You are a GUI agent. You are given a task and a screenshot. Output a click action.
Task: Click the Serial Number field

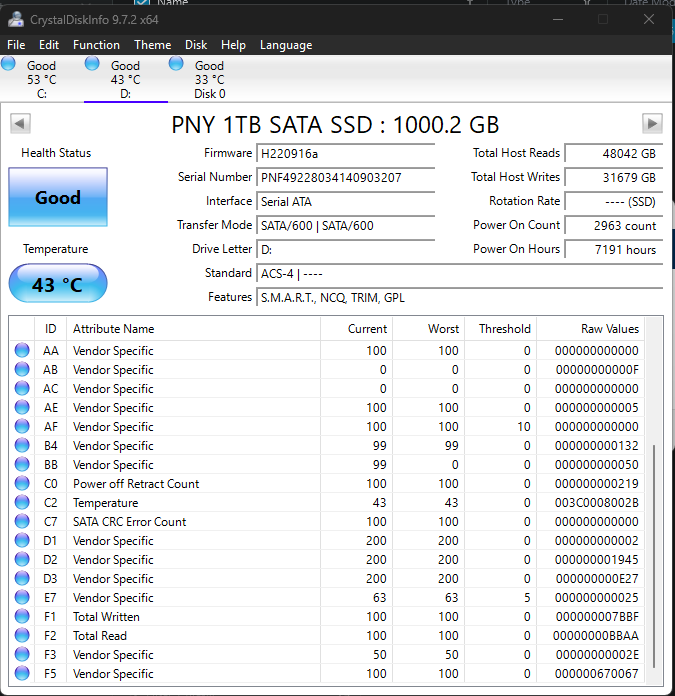tap(346, 178)
